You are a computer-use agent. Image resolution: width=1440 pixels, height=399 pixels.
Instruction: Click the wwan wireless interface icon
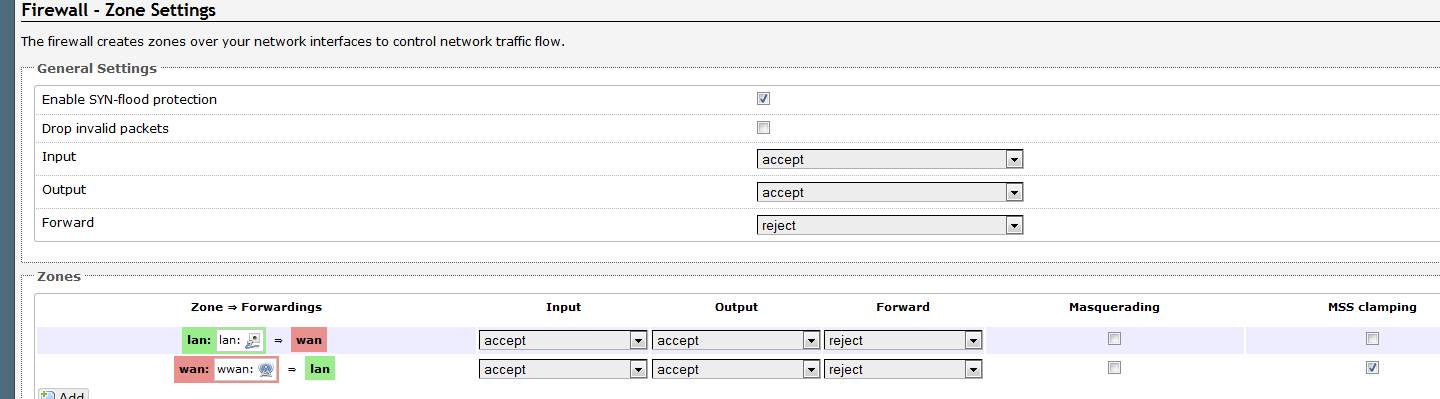pos(265,369)
